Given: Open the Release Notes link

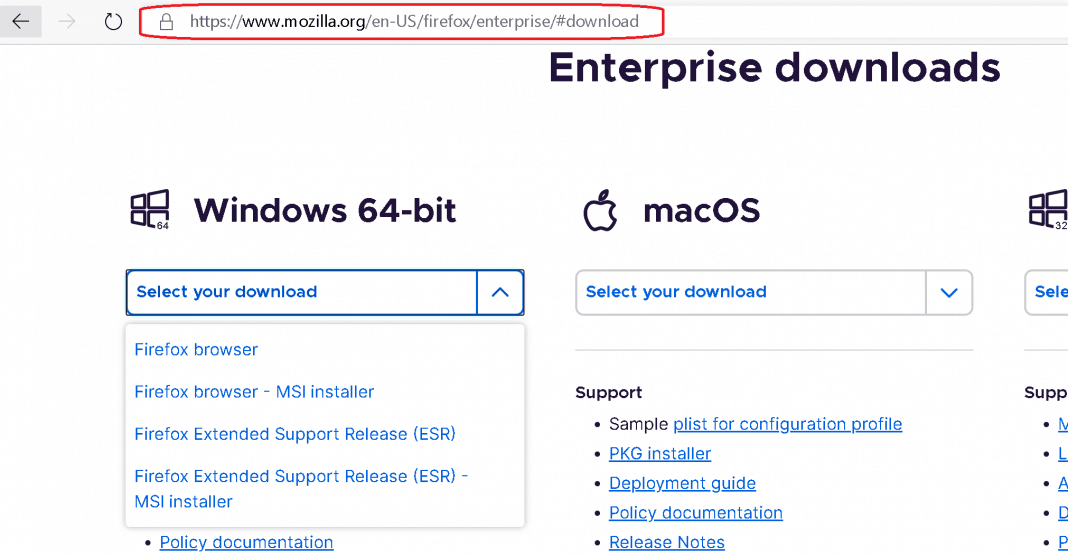Looking at the screenshot, I should pos(666,542).
